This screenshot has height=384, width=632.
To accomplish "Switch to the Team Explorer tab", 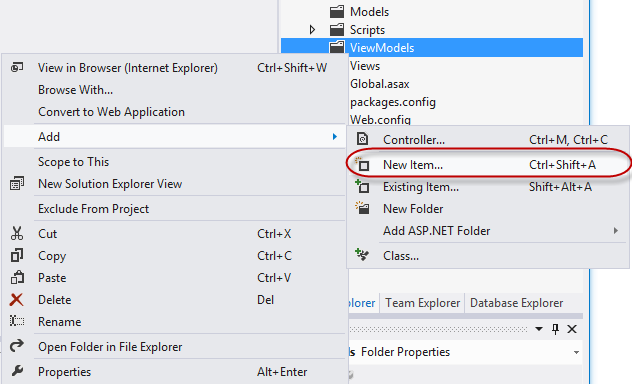I will pyautogui.click(x=422, y=303).
